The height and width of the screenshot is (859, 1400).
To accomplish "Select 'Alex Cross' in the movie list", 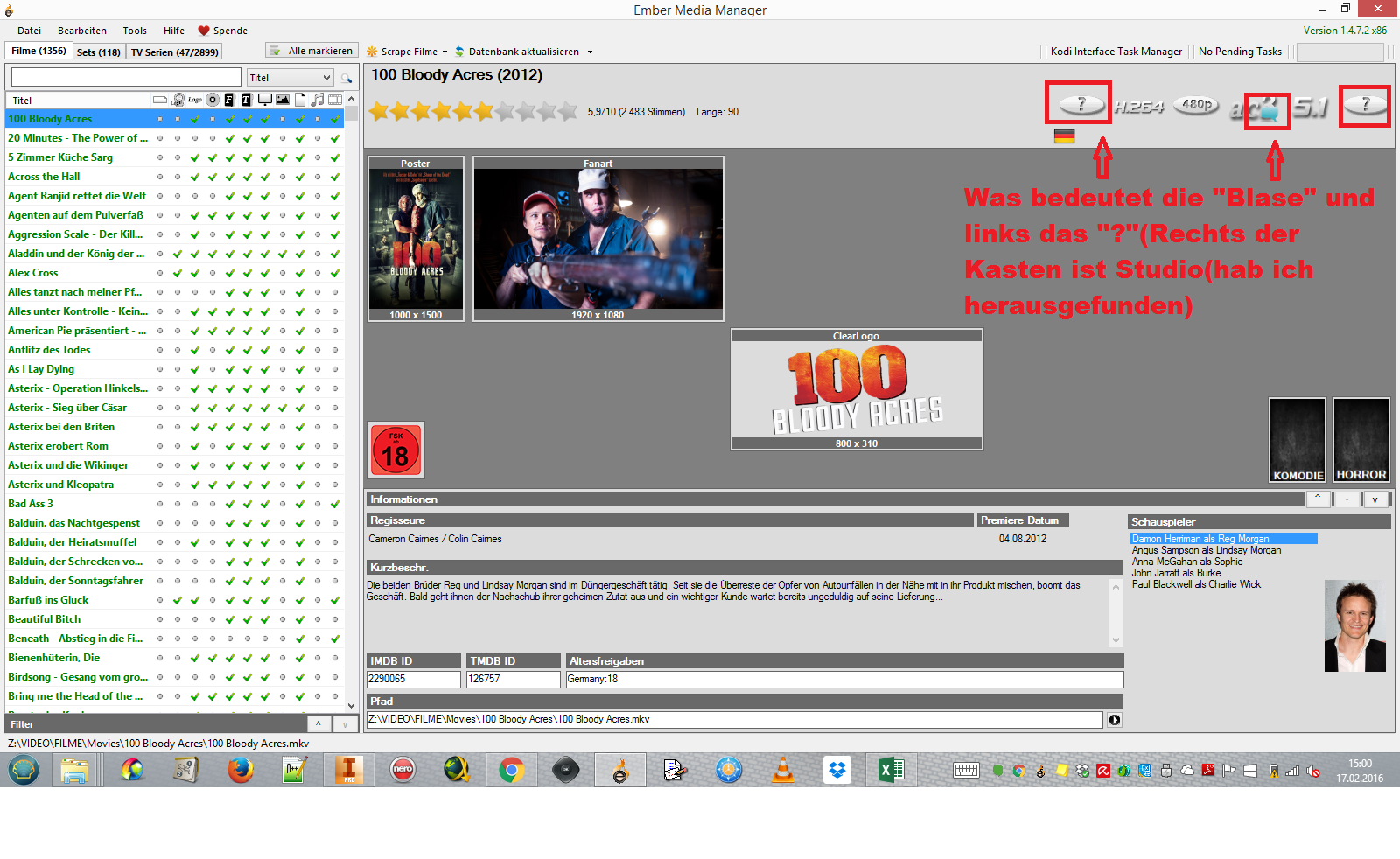I will (33, 273).
